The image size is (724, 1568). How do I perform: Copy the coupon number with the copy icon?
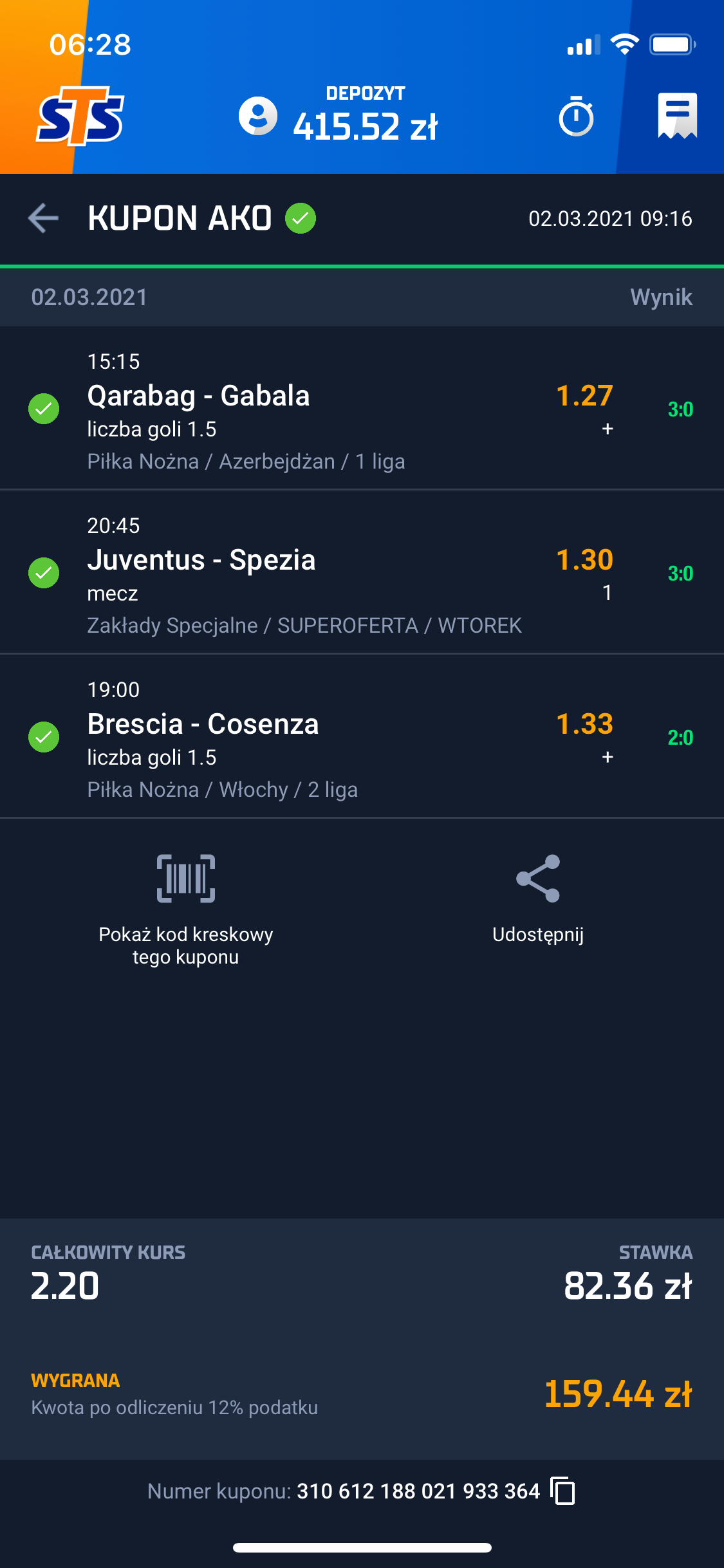563,1491
